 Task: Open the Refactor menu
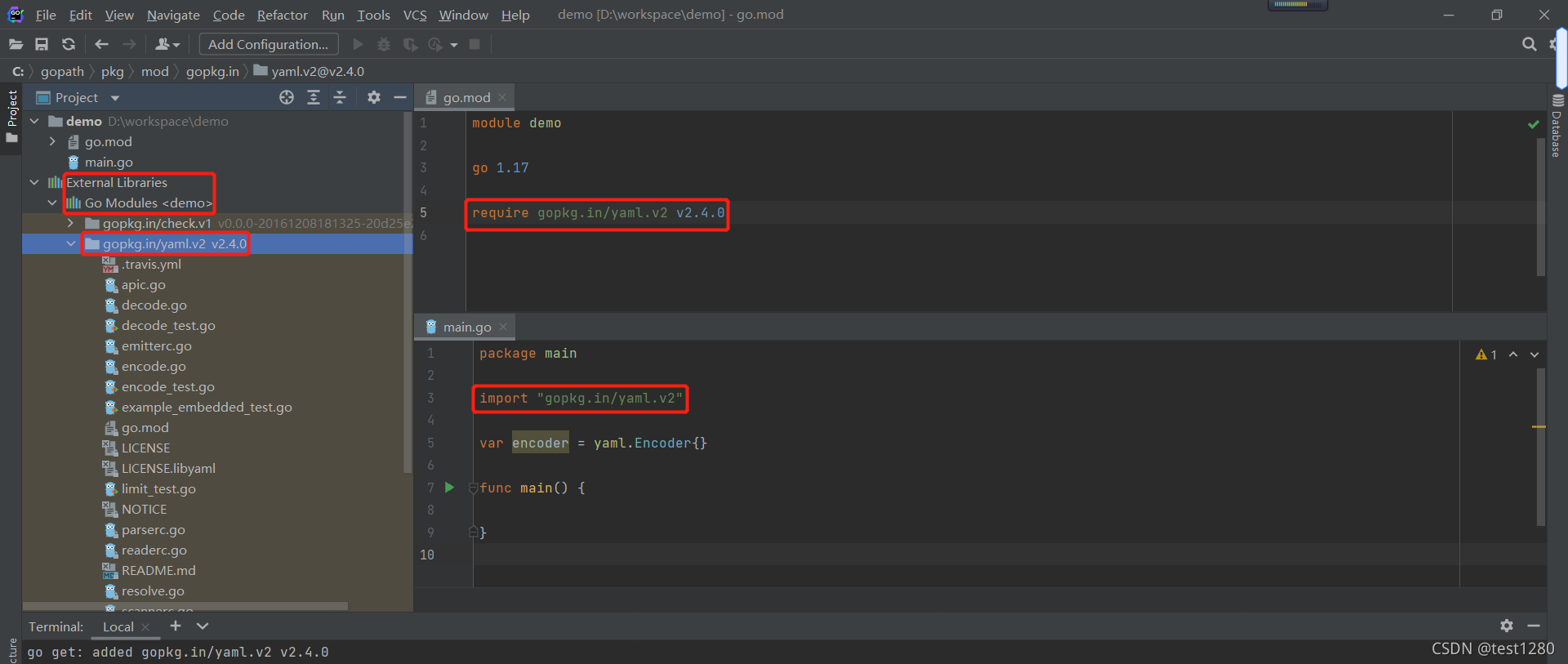pos(283,15)
